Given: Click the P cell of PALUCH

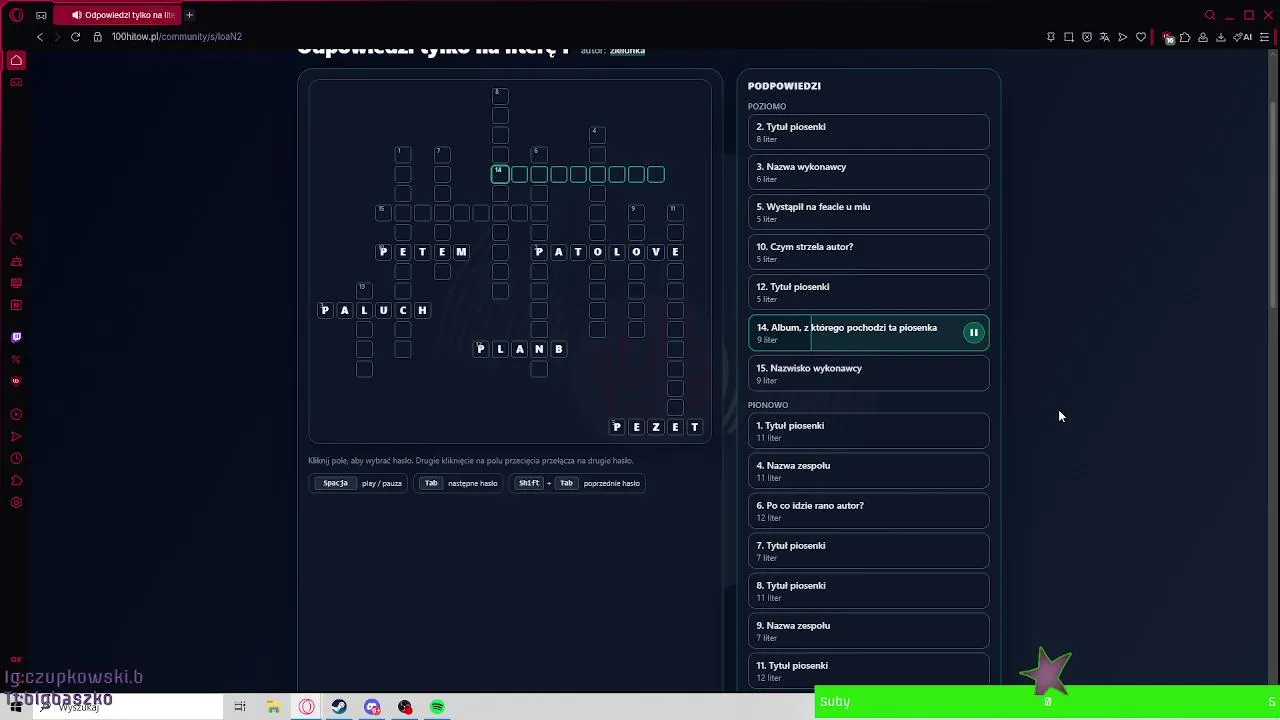Looking at the screenshot, I should click(325, 311).
